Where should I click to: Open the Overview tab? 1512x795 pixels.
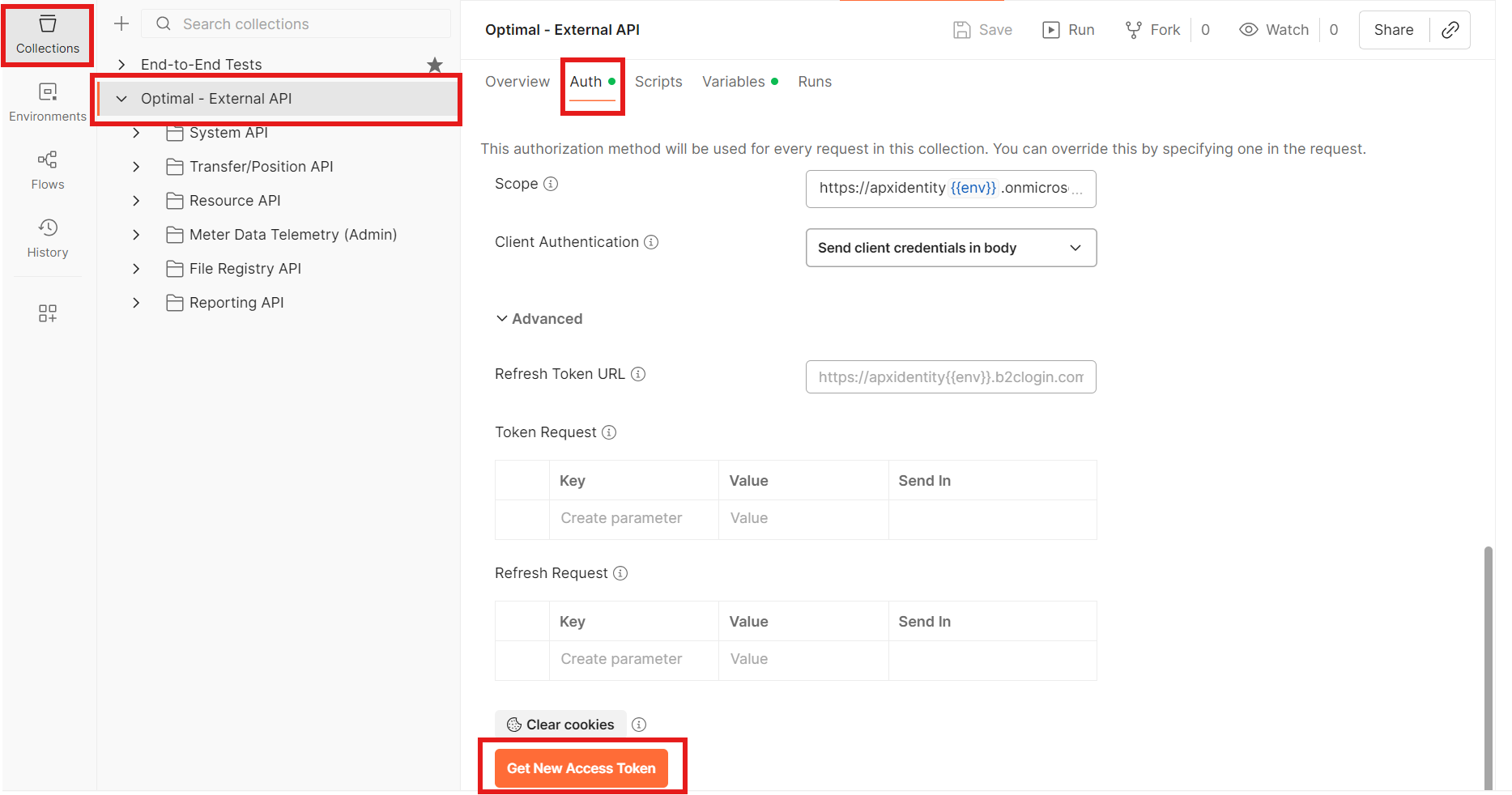coord(517,81)
